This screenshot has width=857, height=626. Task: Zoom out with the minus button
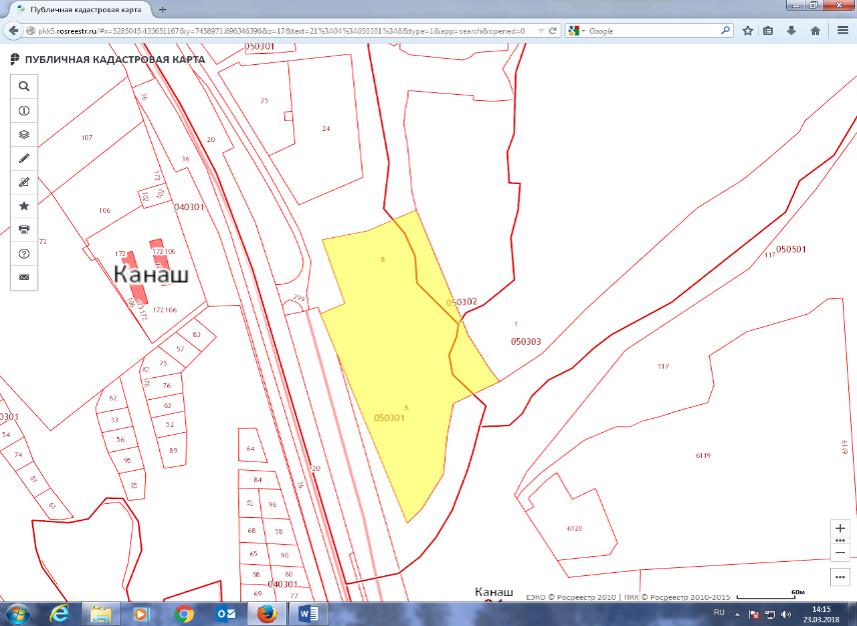839,552
